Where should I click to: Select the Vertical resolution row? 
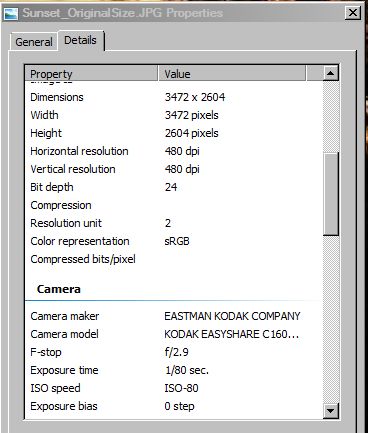click(174, 169)
